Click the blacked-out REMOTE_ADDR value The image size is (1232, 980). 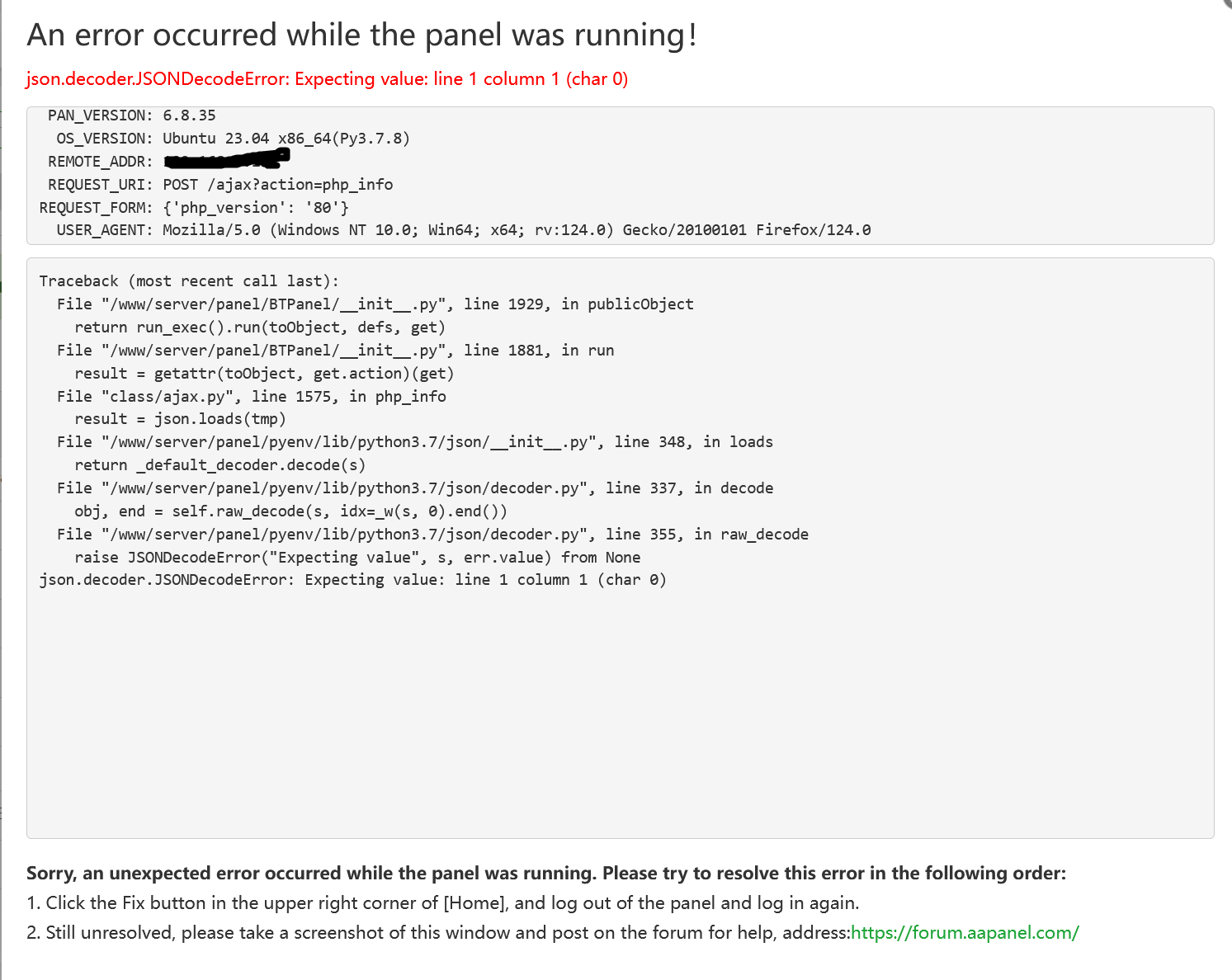[x=226, y=158]
